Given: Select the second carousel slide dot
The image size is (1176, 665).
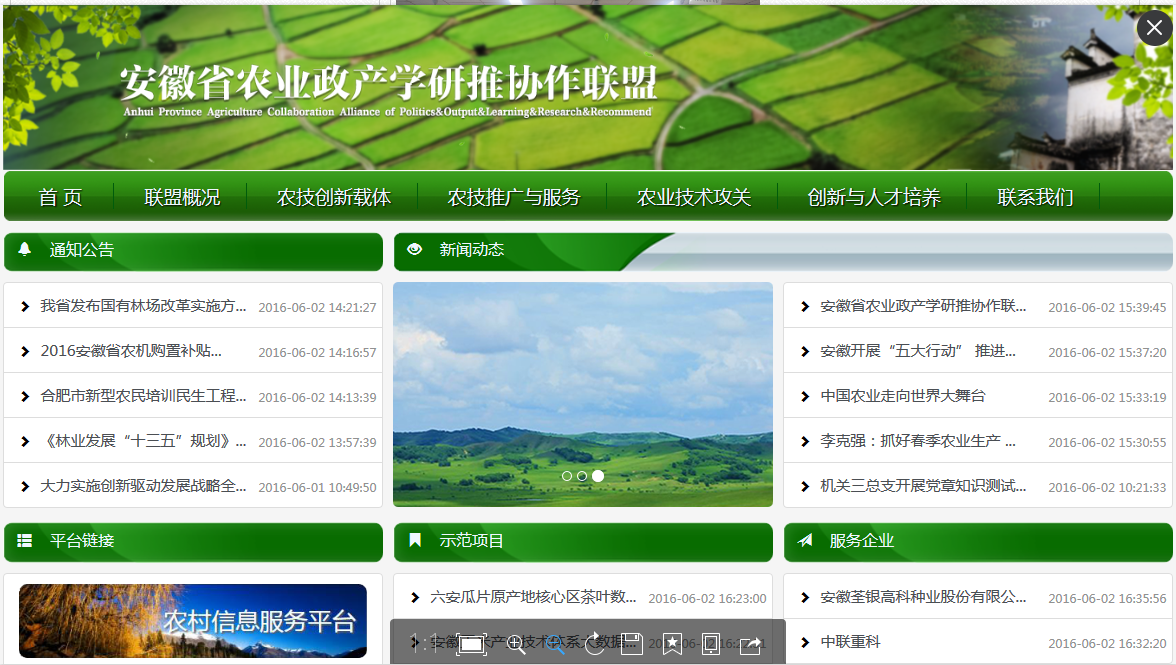Looking at the screenshot, I should [x=582, y=476].
